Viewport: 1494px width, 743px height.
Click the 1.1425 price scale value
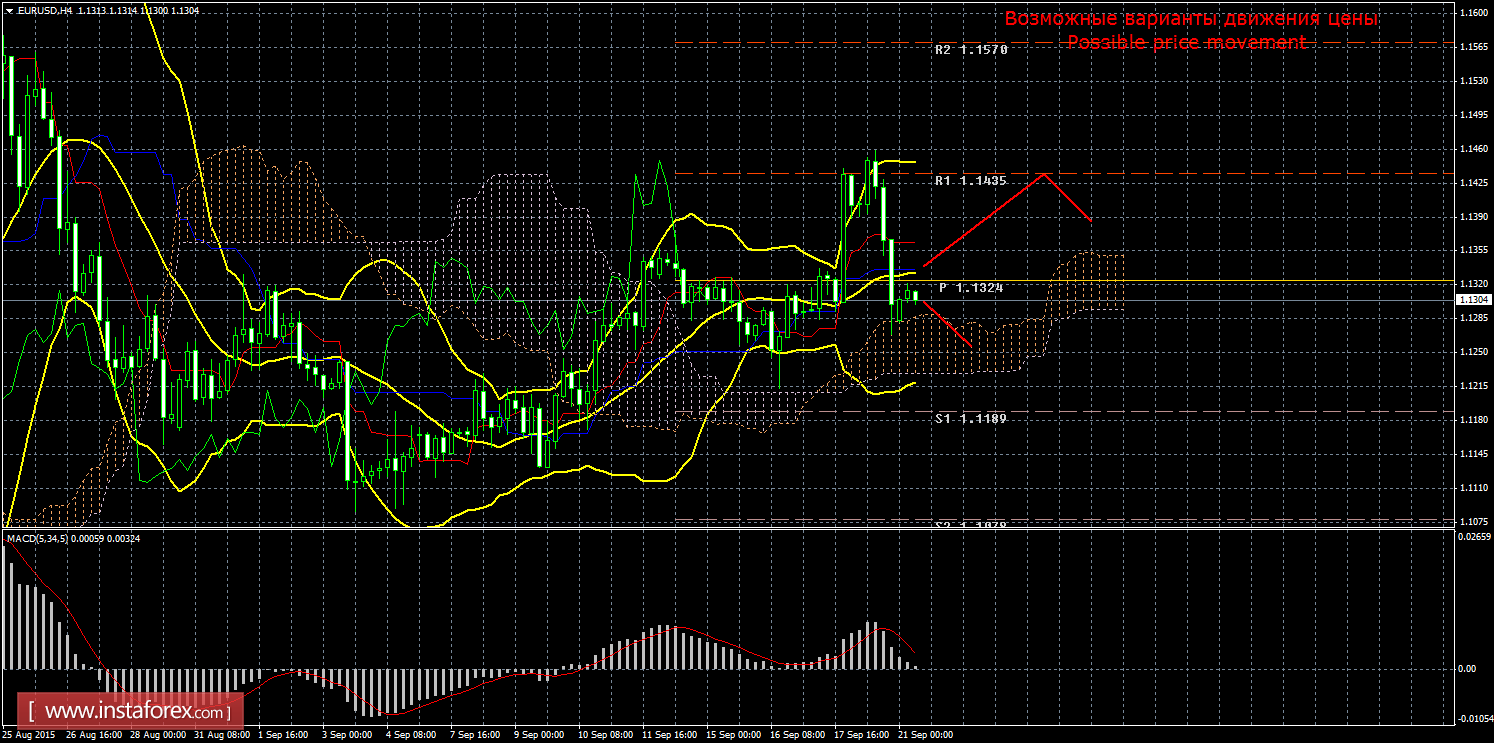[1473, 183]
